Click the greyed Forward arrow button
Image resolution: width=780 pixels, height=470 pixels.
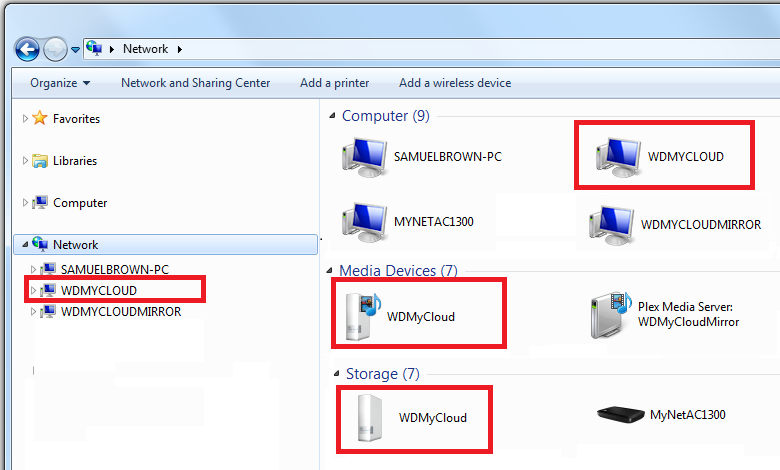point(55,49)
